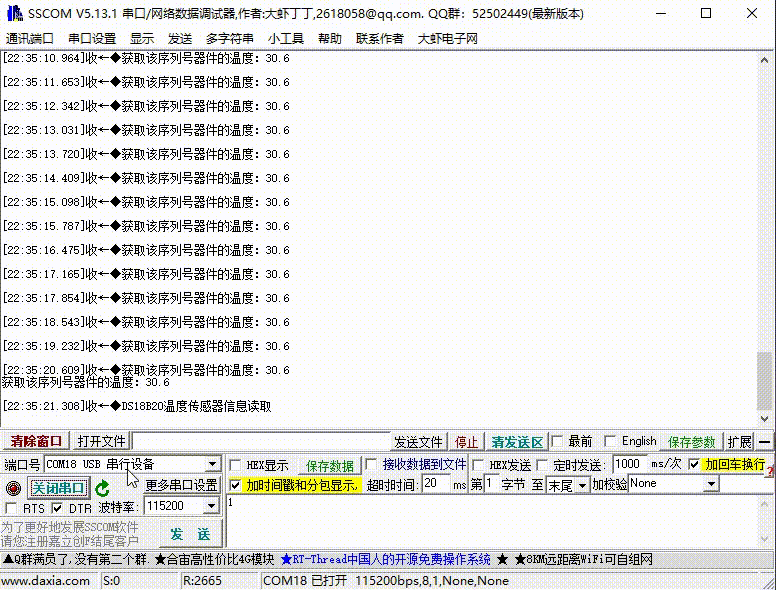Click the 保存数据 button
This screenshot has height=590, width=776.
[330, 466]
